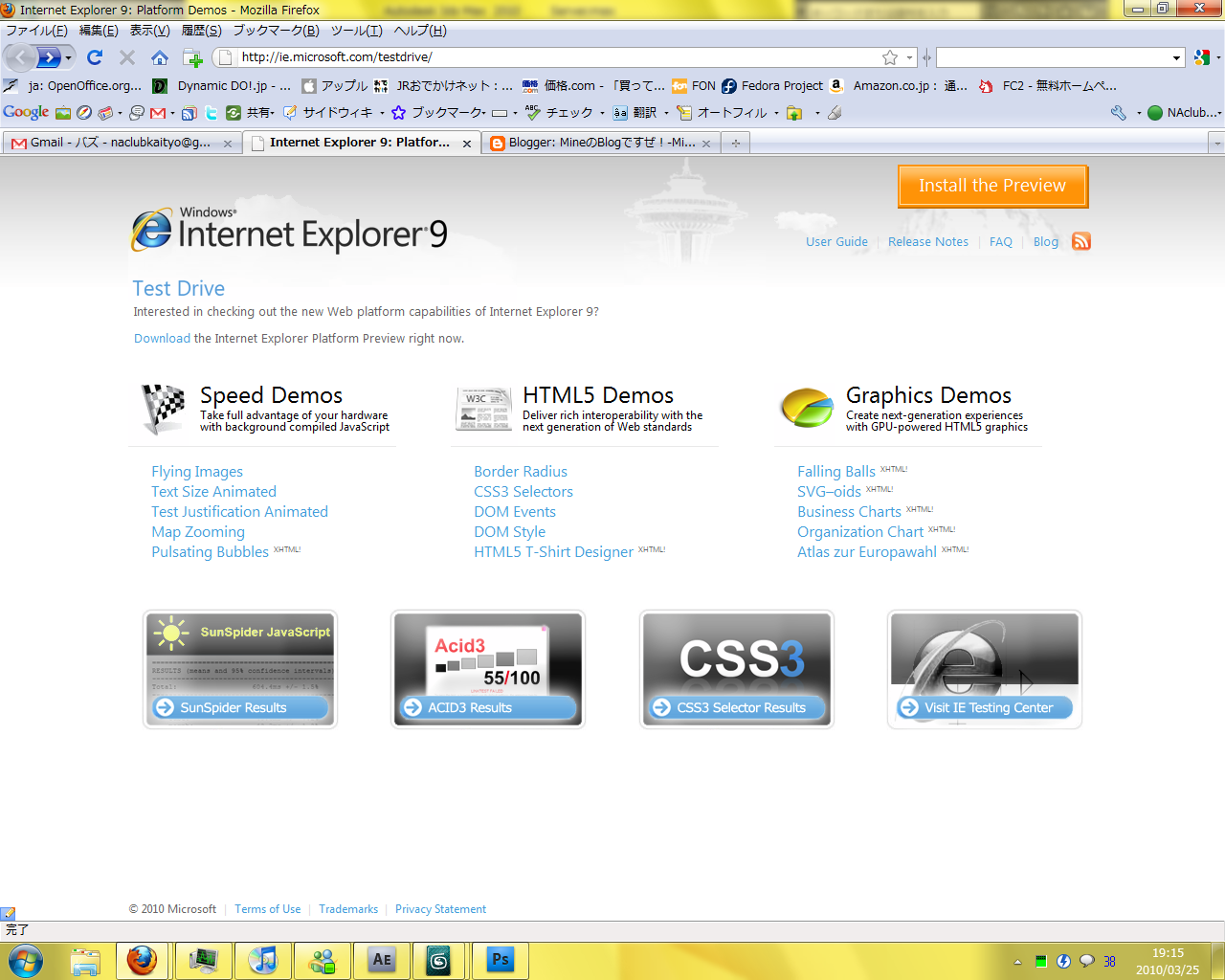1225x980 pixels.
Task: Open Windows Explorer folder on taskbar
Action: point(85,960)
